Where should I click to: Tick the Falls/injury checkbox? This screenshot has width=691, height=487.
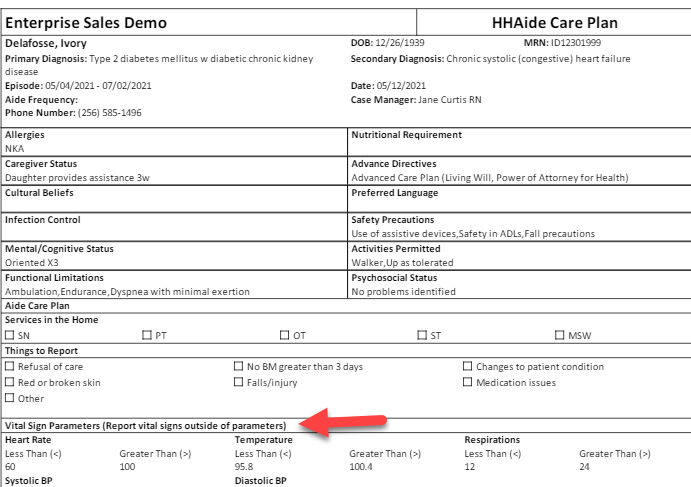pos(238,382)
